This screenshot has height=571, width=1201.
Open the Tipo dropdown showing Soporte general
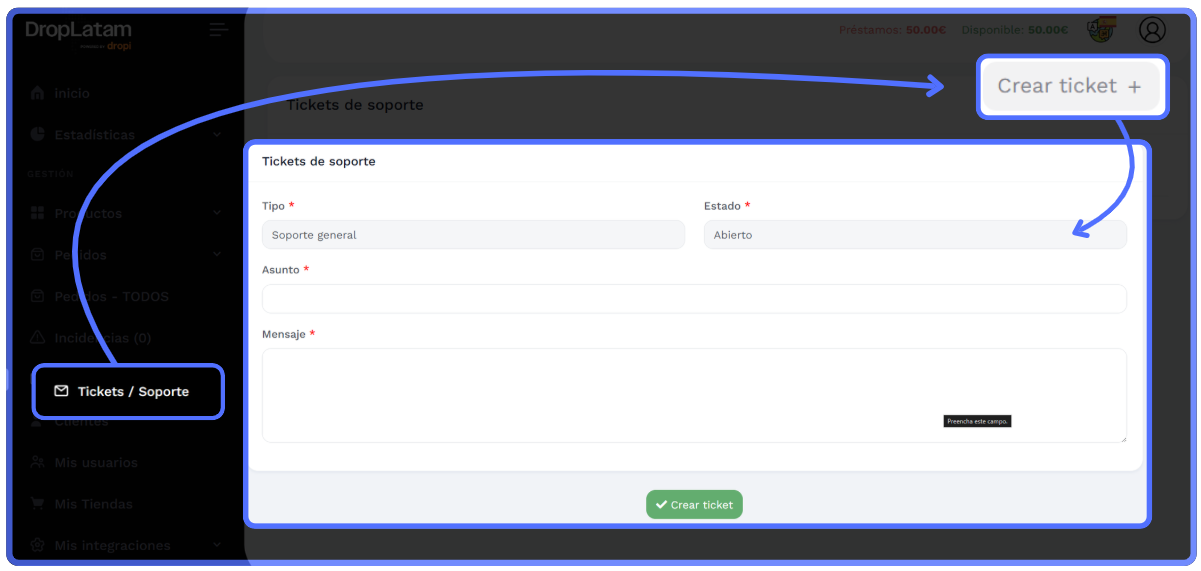[473, 235]
